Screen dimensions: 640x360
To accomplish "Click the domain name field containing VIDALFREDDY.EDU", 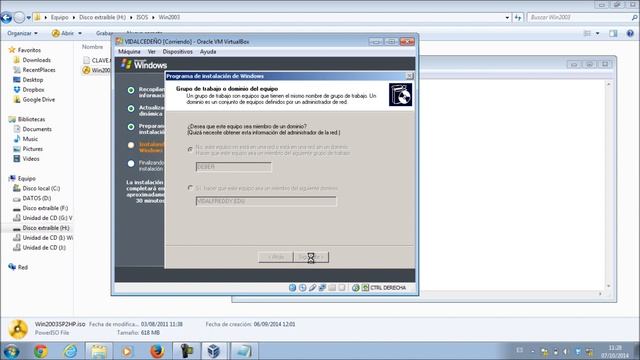I will pyautogui.click(x=266, y=201).
